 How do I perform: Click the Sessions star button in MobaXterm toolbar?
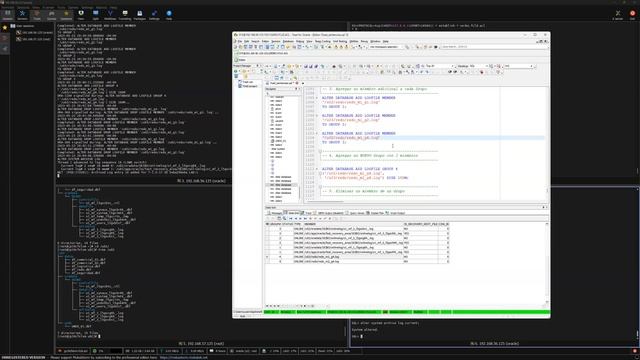pyautogui.click(x=66, y=15)
